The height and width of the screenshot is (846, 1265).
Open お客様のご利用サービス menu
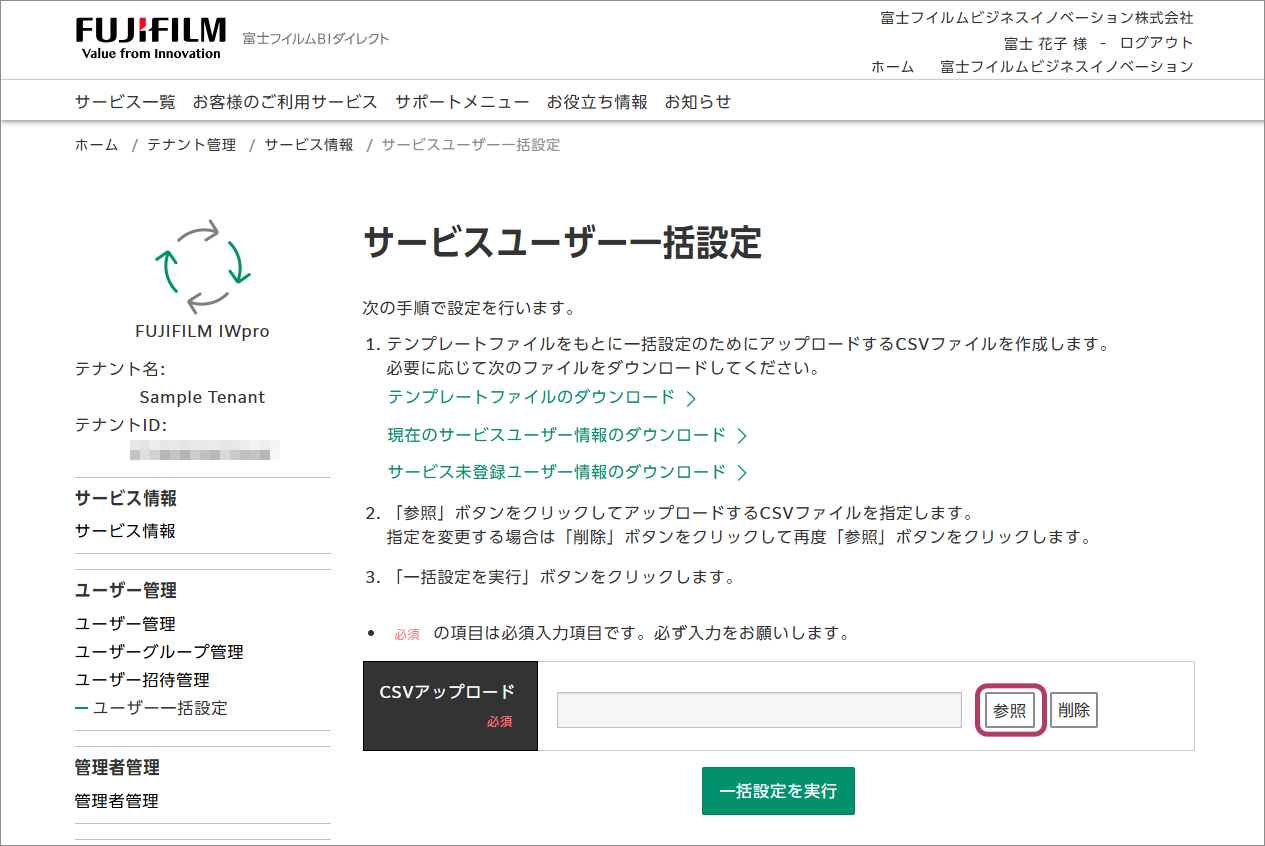(285, 102)
